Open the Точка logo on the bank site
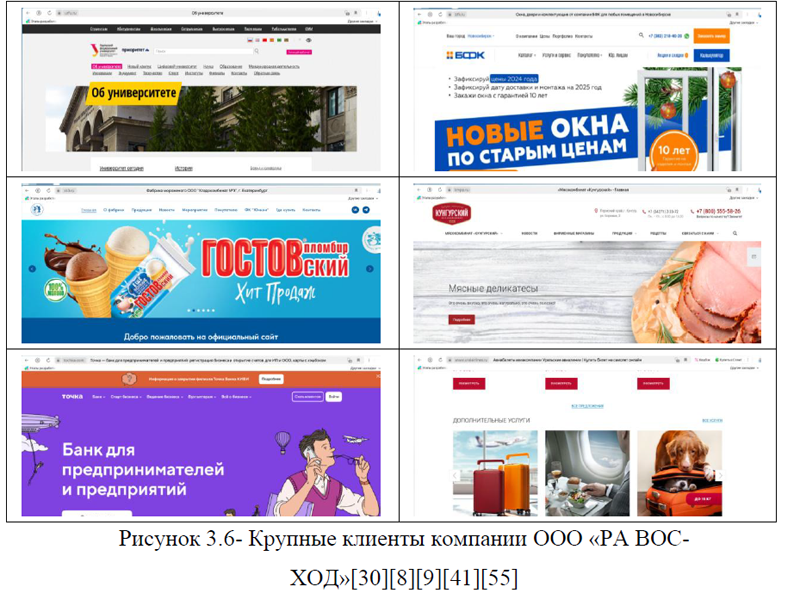The image size is (800, 593). (72, 397)
